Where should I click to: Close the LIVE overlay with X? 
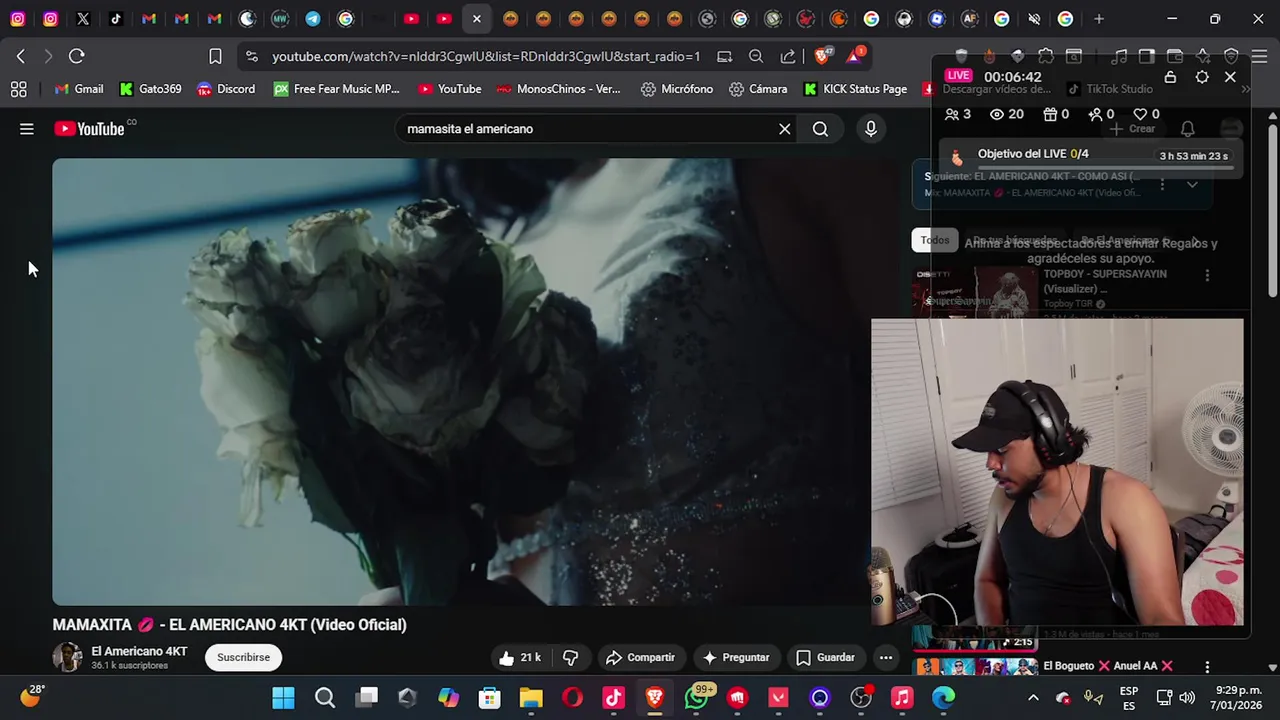pos(1230,77)
